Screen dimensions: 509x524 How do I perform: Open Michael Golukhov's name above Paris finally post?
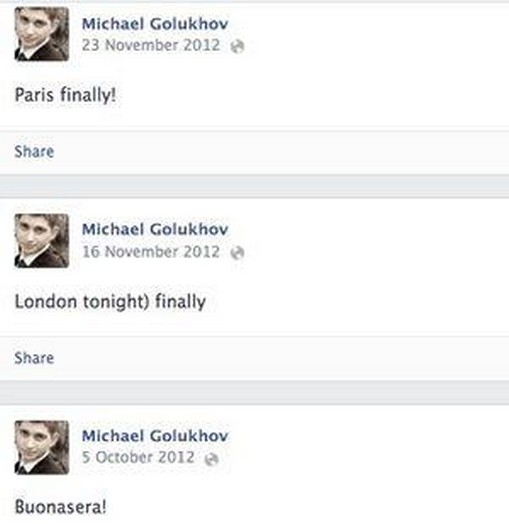click(x=155, y=24)
